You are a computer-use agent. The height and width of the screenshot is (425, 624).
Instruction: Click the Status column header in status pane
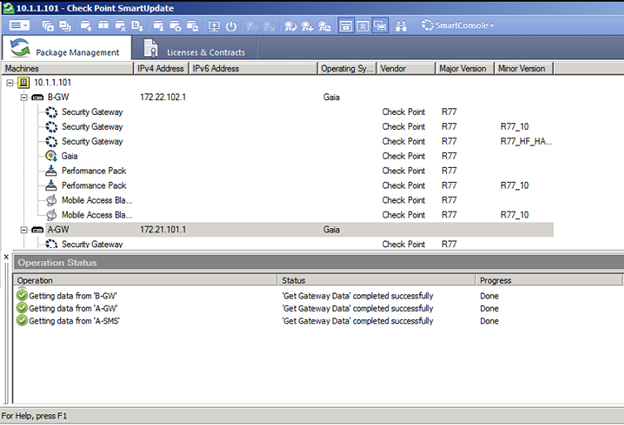[x=376, y=280]
